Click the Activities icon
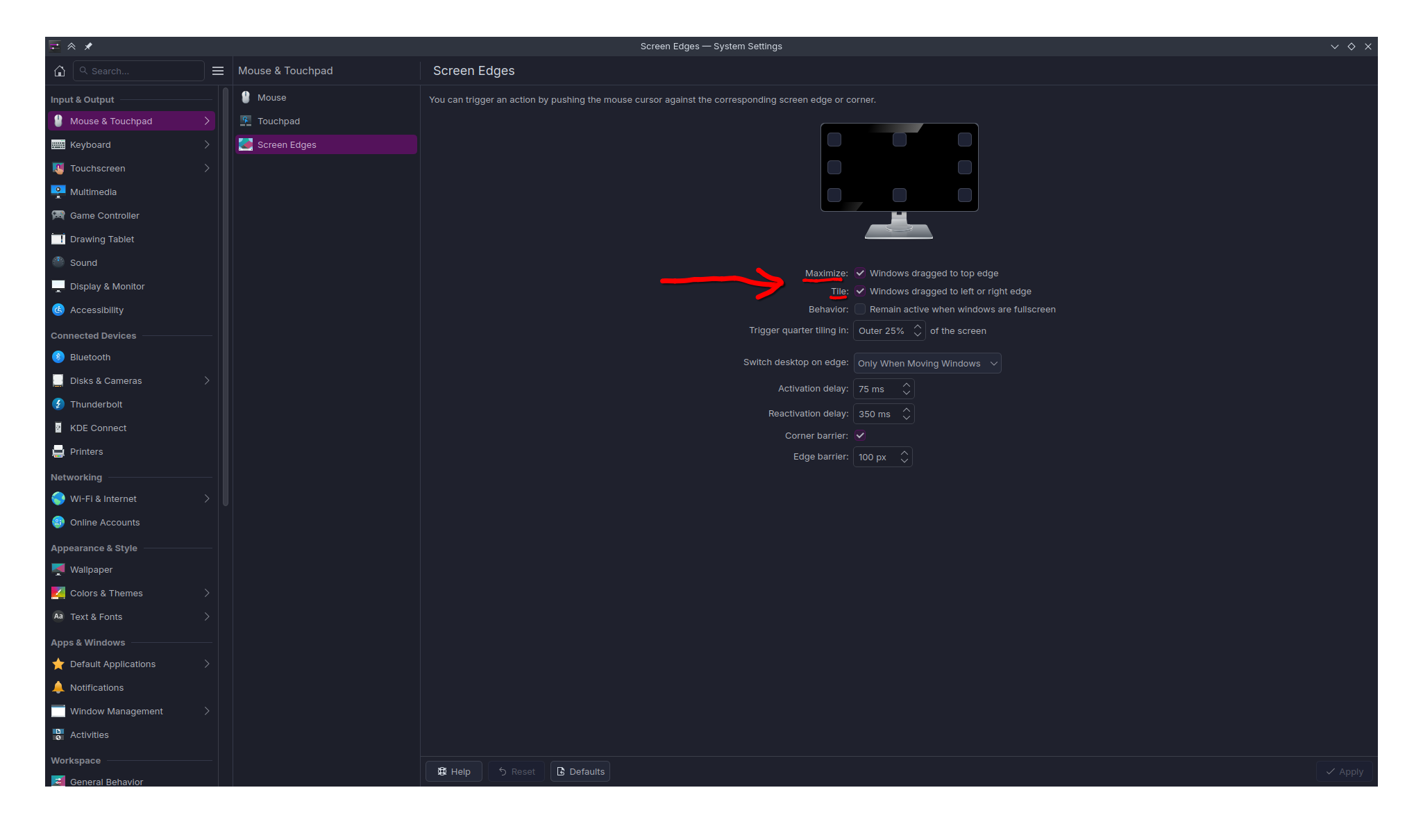Viewport: 1423px width, 840px height. (58, 734)
